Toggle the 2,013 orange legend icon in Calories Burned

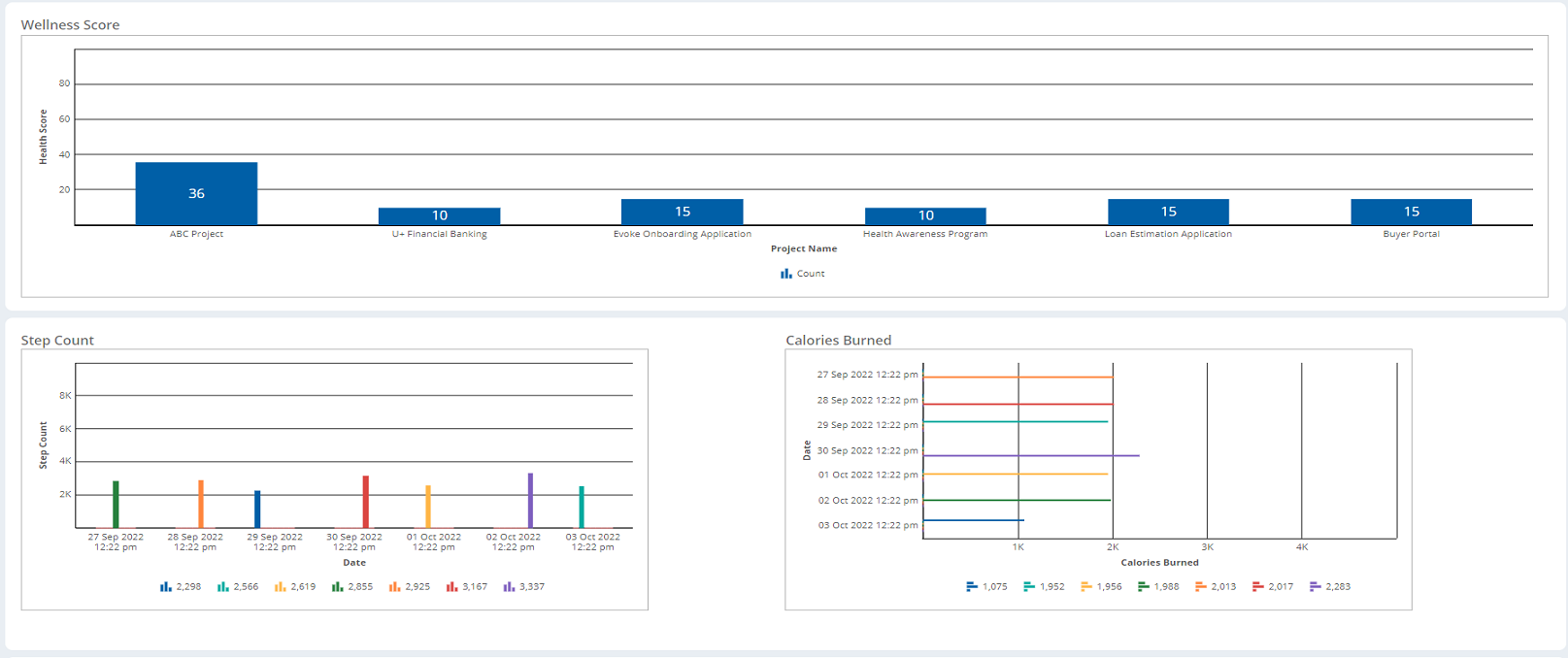[x=1201, y=587]
